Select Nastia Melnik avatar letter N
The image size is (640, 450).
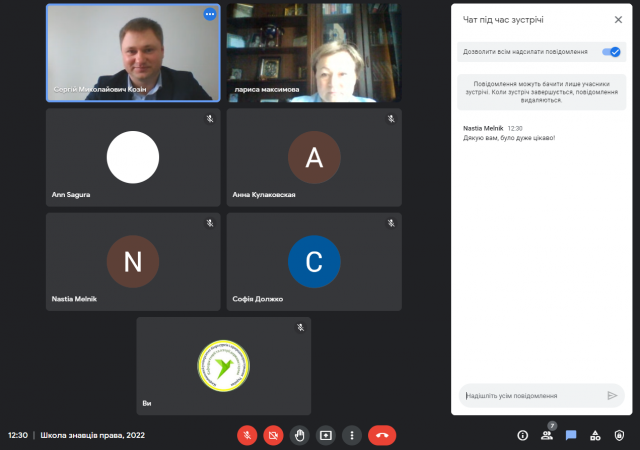click(133, 261)
